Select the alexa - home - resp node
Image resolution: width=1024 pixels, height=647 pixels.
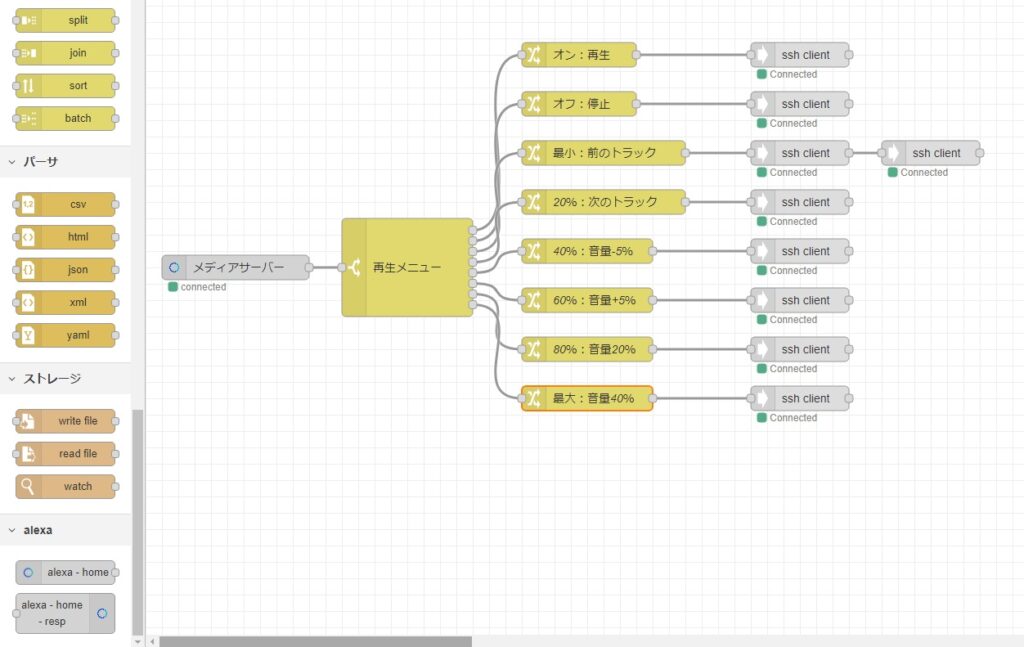(x=65, y=613)
